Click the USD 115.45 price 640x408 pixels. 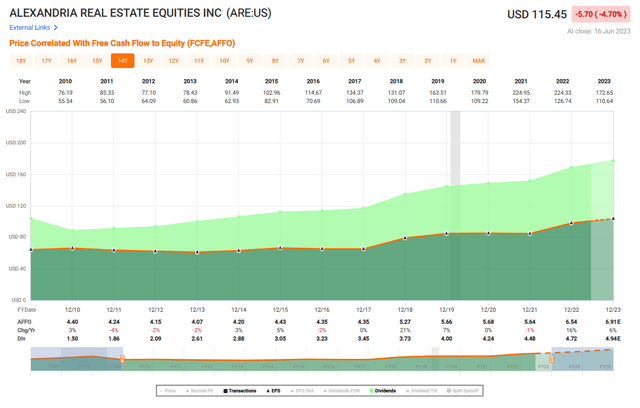(537, 15)
